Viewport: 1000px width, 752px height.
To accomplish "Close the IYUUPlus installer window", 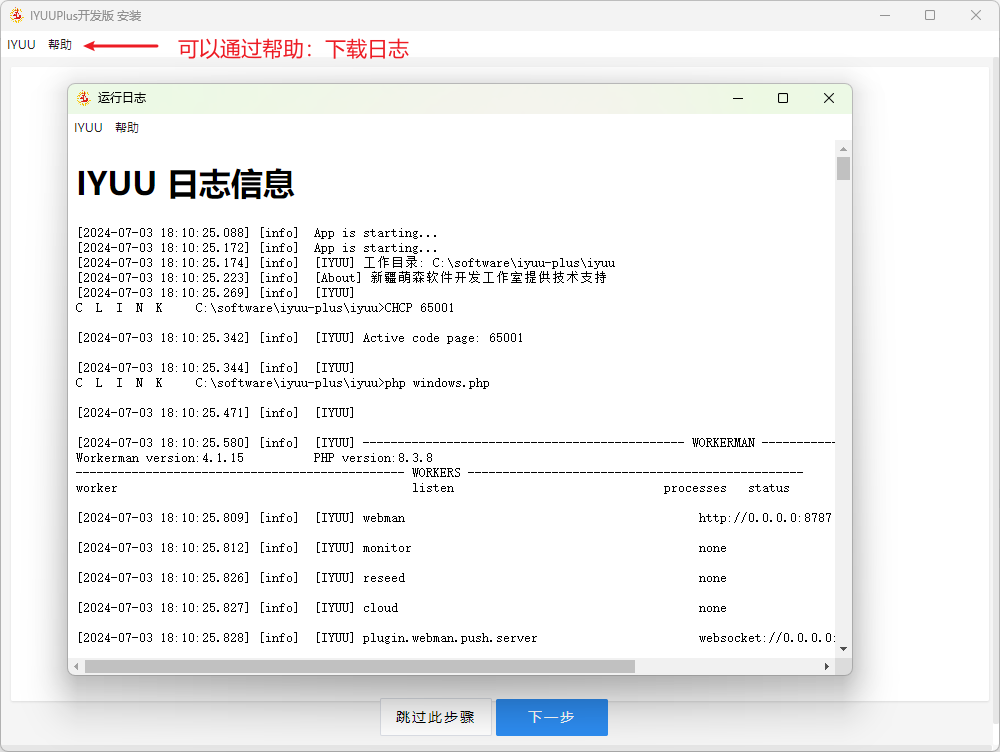I will [x=976, y=15].
